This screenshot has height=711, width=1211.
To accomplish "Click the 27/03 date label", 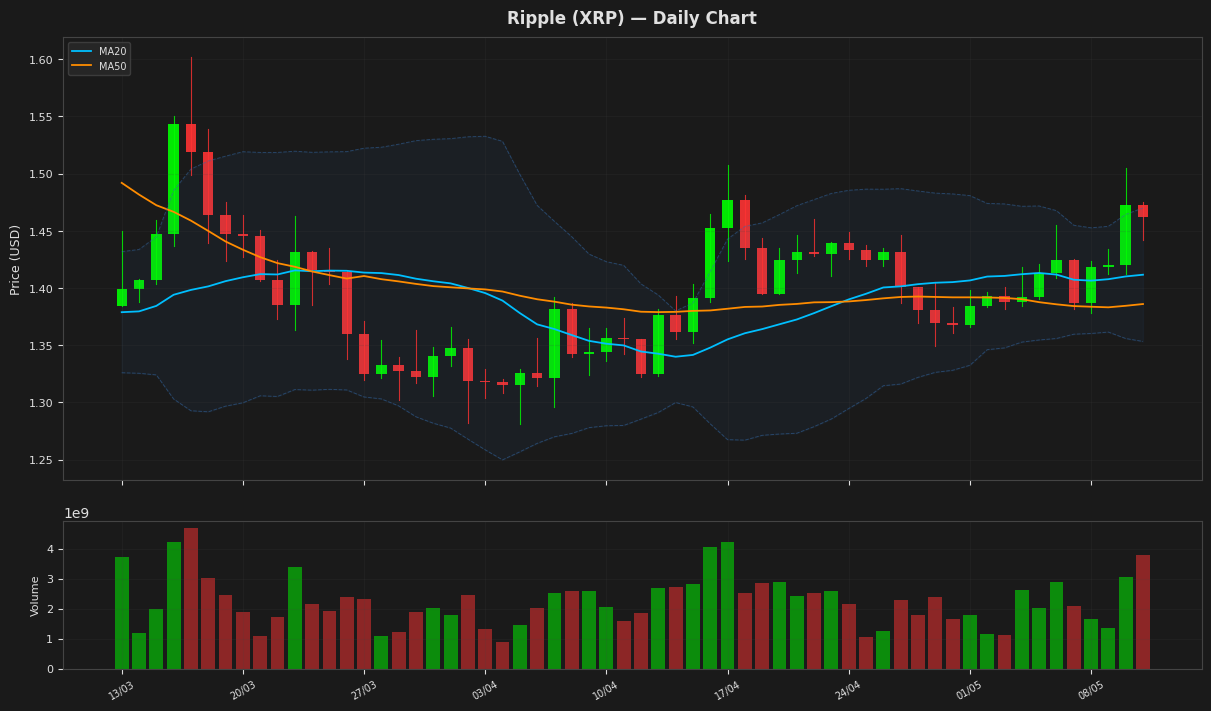I will (x=364, y=690).
